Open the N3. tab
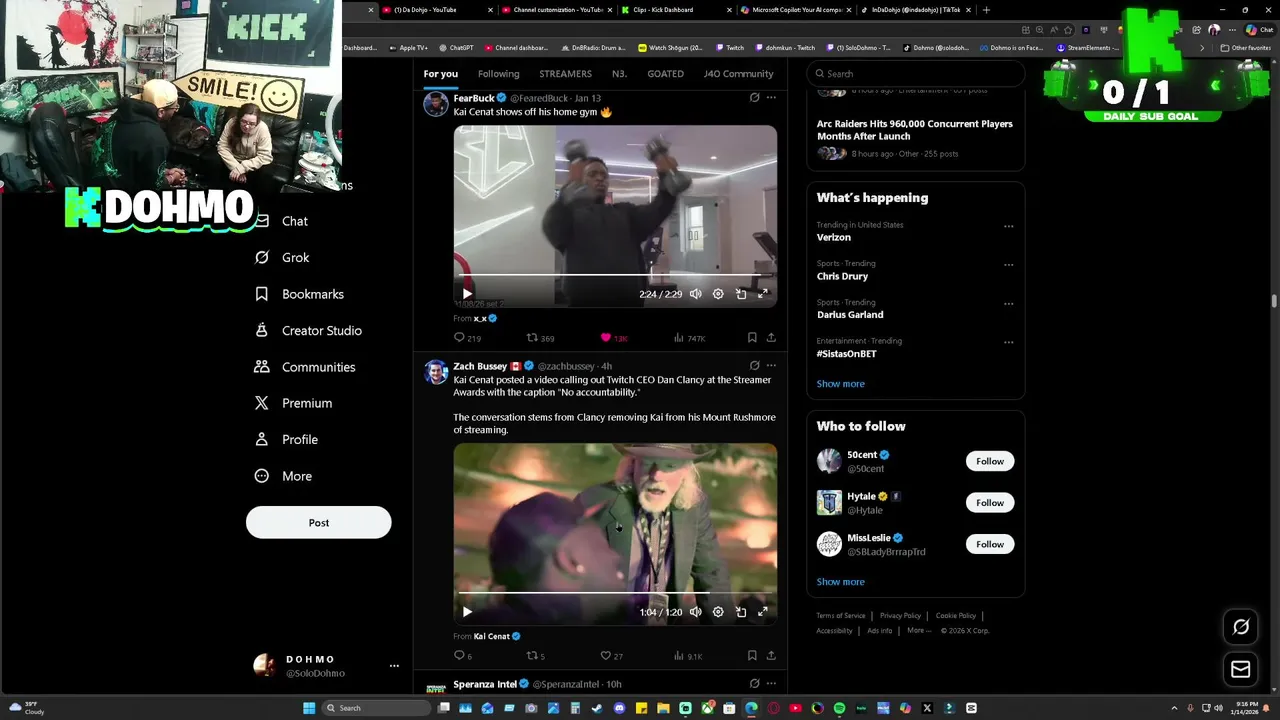 tap(619, 74)
